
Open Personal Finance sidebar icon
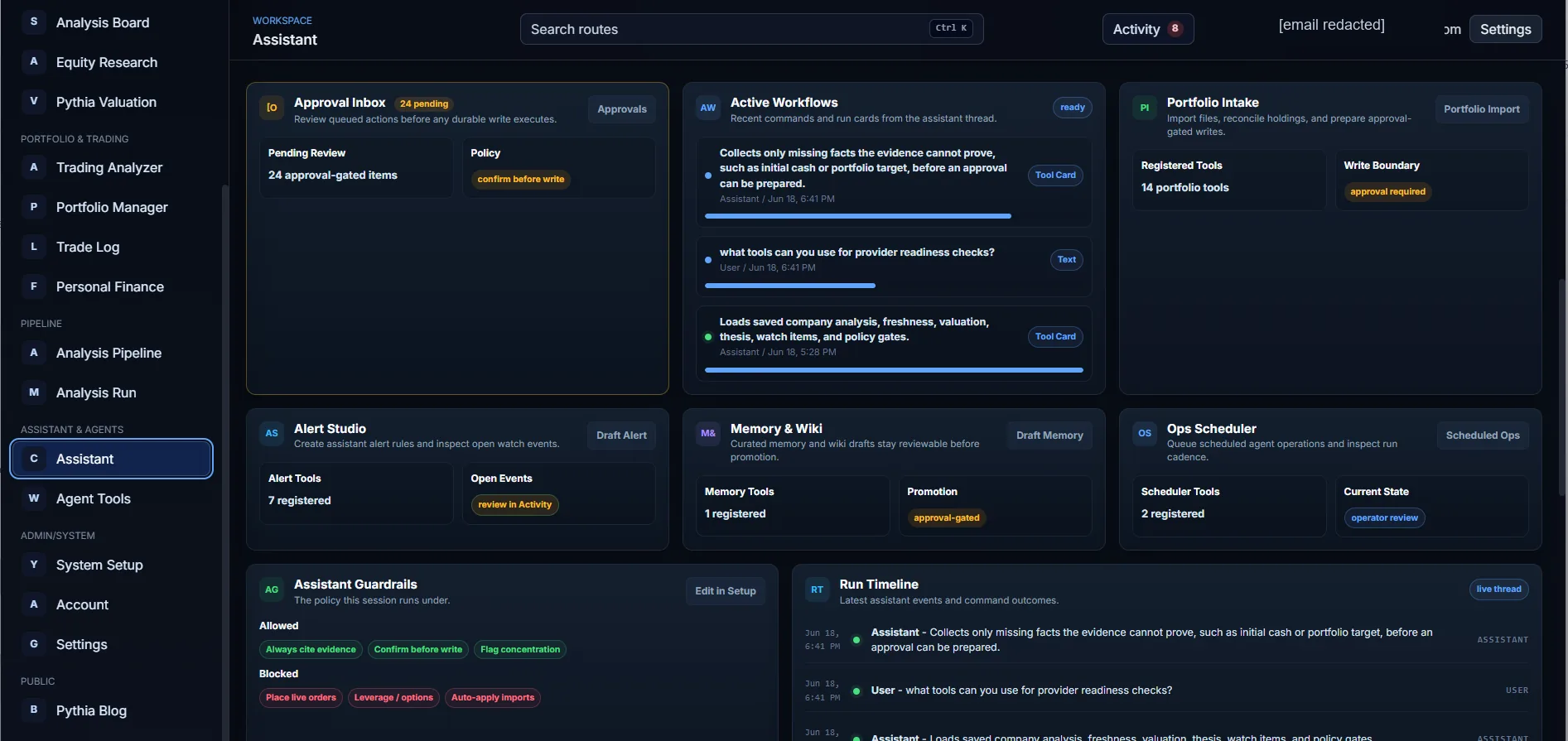click(34, 286)
